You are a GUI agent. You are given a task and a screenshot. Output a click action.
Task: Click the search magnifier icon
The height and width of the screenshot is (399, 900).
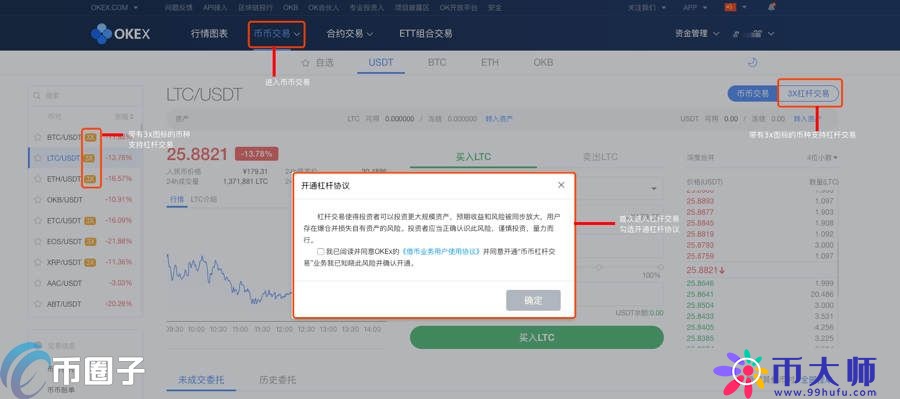click(x=37, y=96)
